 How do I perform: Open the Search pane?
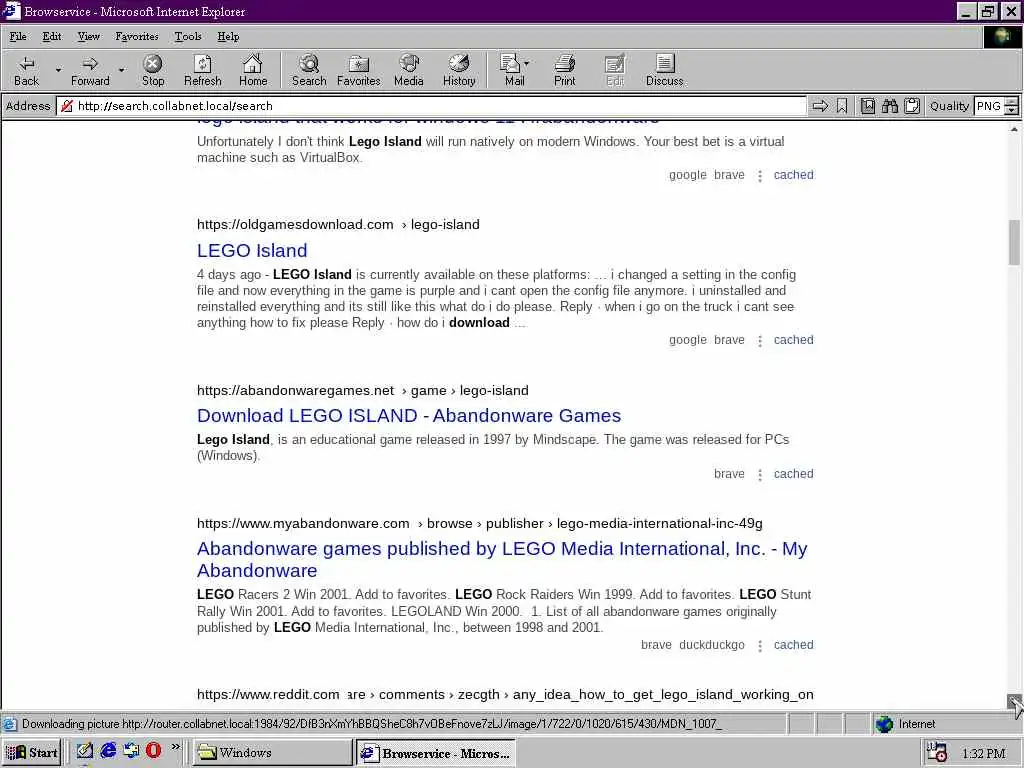coord(309,71)
